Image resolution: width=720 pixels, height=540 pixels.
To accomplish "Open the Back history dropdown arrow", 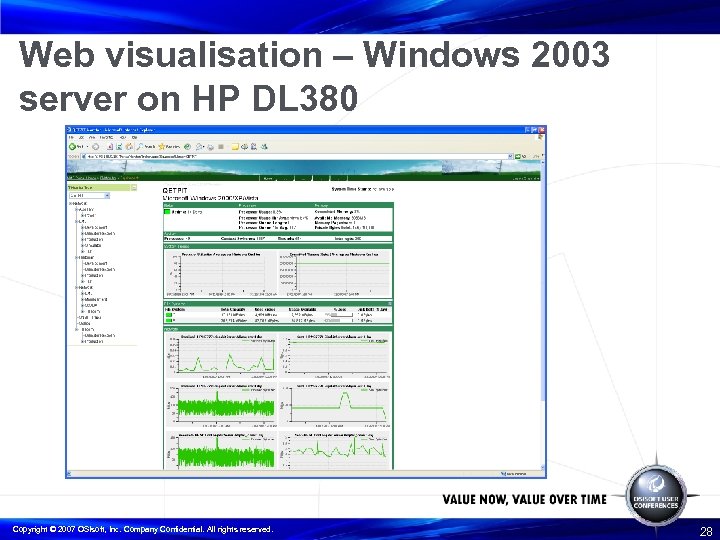I will point(87,147).
